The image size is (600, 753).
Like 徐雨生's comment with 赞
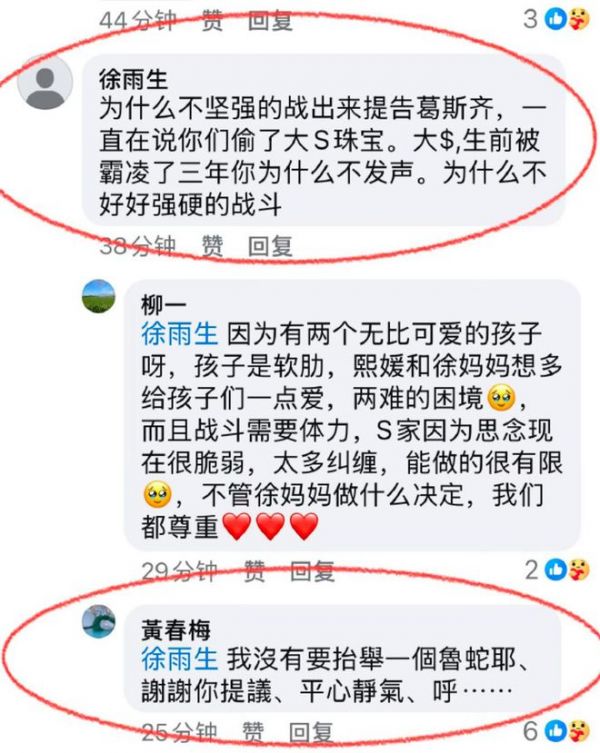212,246
